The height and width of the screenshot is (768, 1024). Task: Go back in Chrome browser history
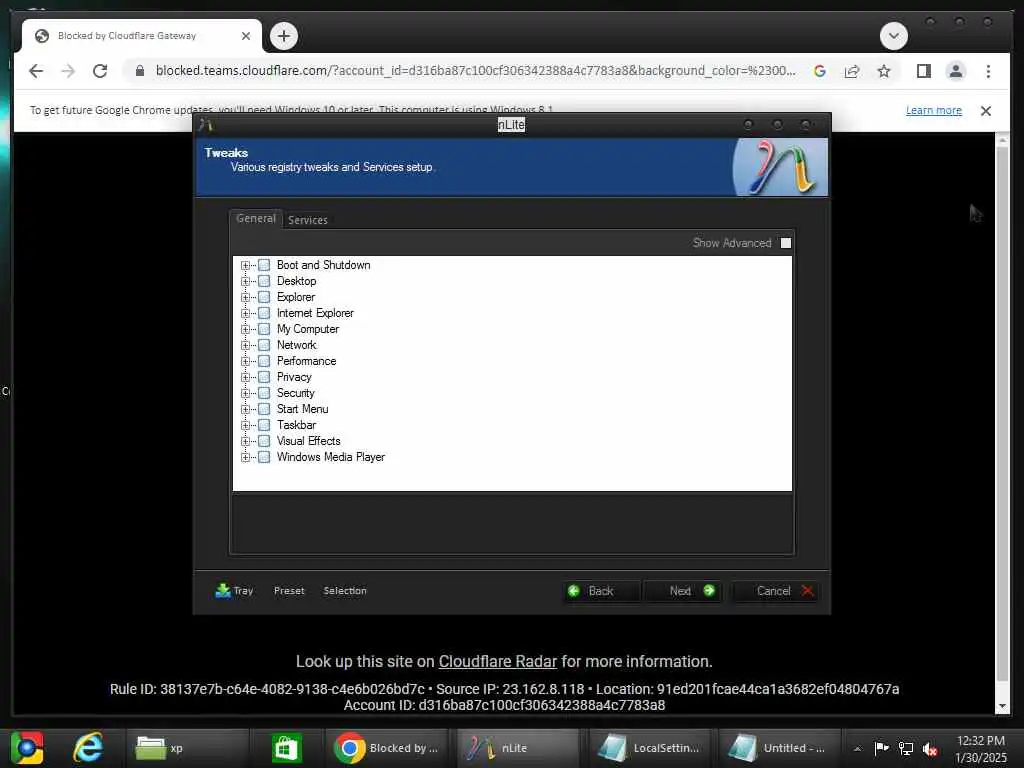point(36,71)
